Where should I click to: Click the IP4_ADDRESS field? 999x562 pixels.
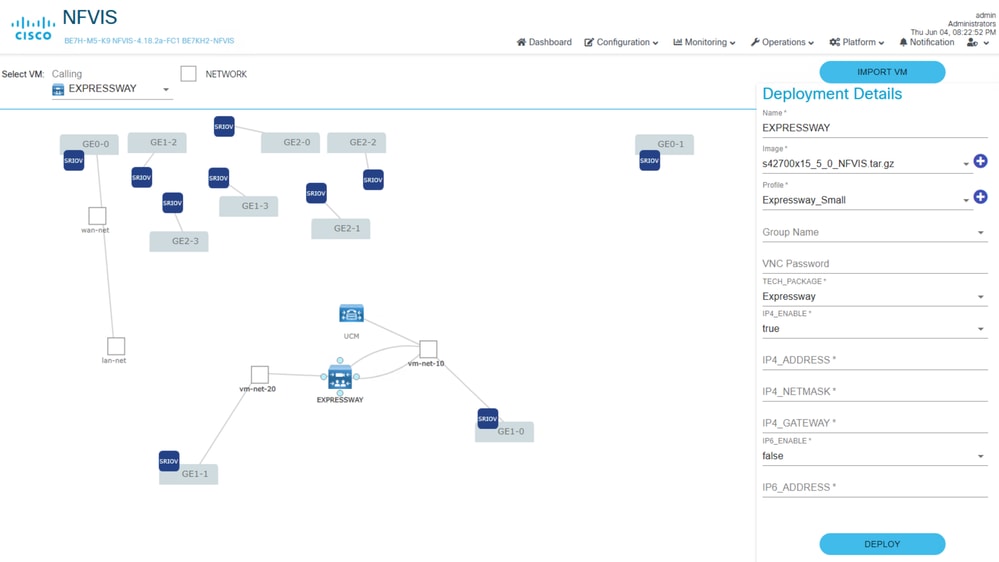tap(875, 360)
